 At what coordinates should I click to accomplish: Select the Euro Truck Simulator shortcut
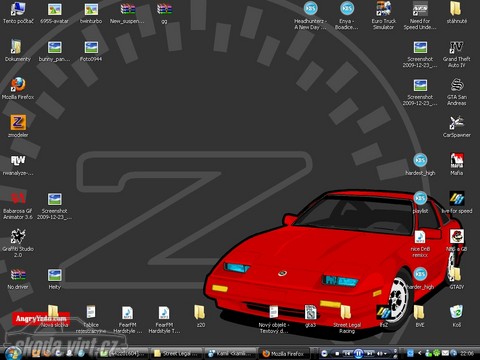(384, 16)
